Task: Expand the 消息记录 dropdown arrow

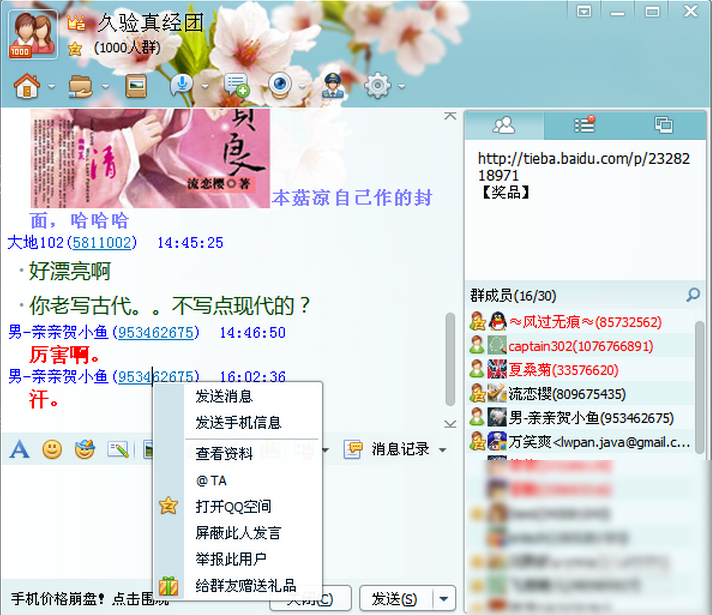Action: pos(443,450)
